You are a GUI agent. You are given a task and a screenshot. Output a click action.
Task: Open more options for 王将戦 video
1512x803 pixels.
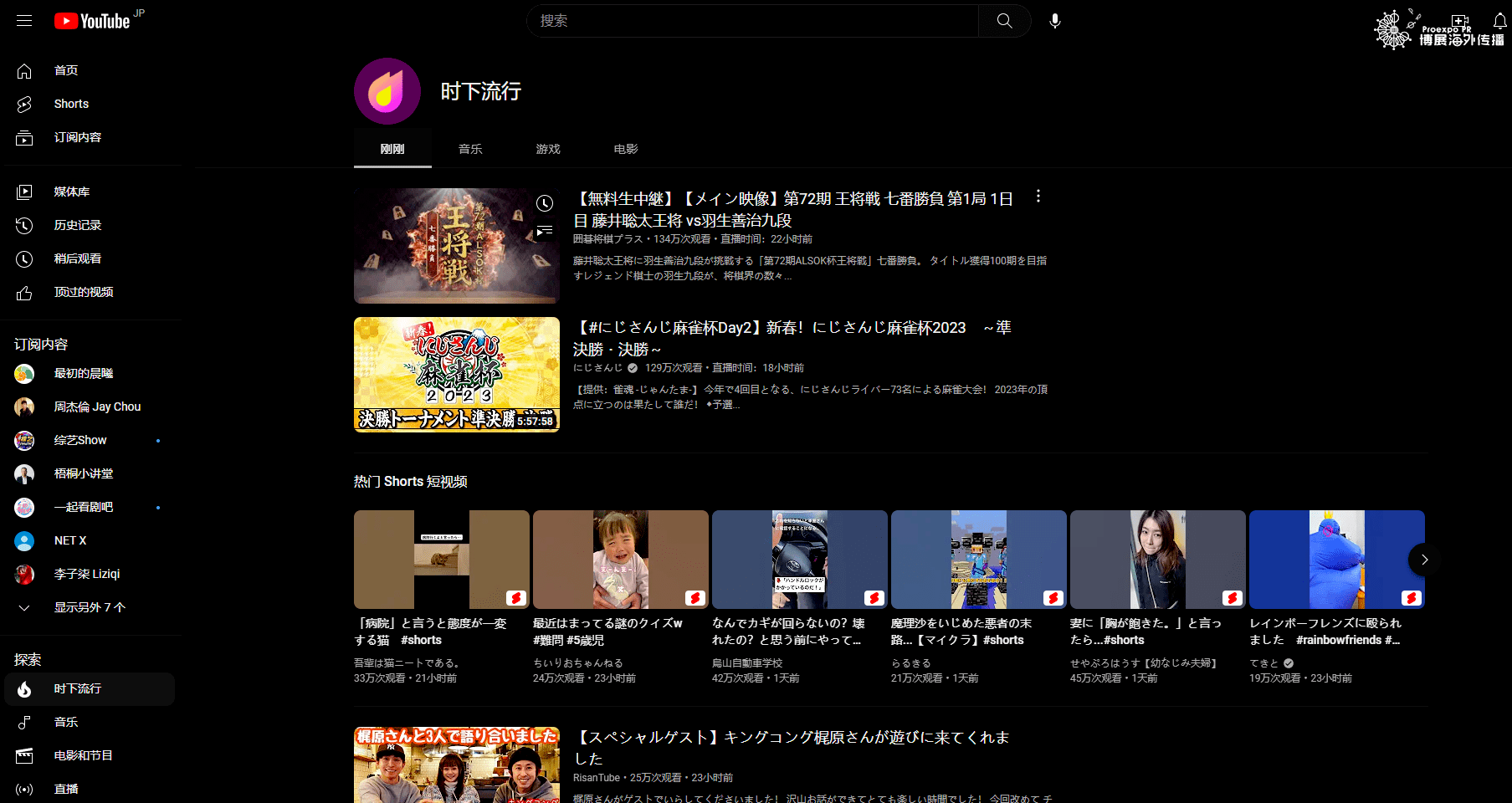coord(1038,197)
